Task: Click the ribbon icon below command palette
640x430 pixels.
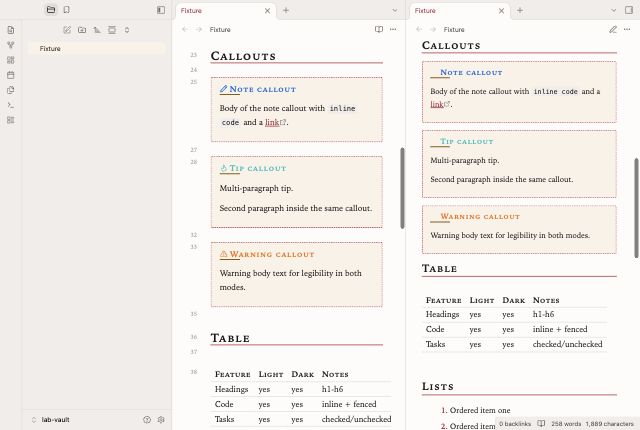Action: coord(11,120)
